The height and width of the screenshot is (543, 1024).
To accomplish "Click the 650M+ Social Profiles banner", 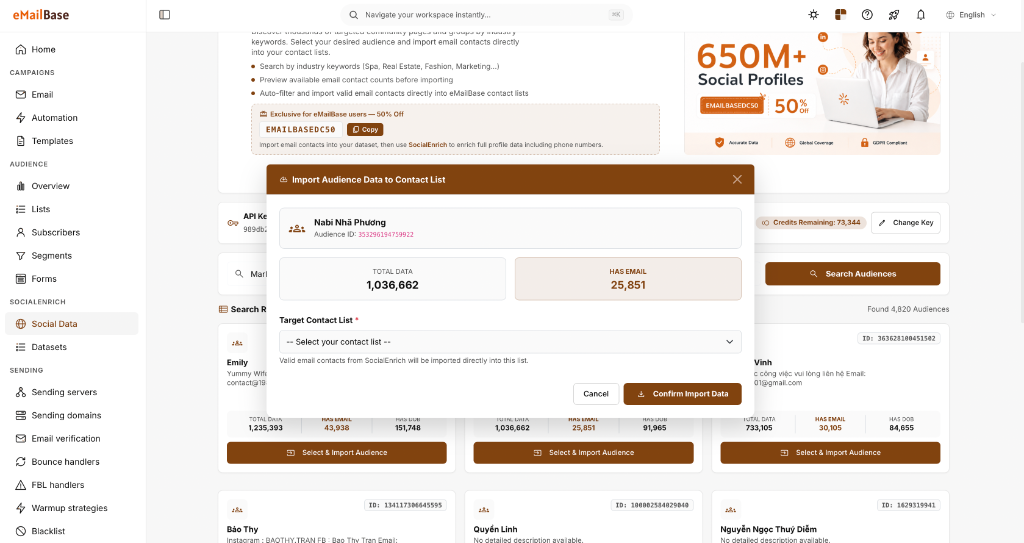I will pos(812,92).
